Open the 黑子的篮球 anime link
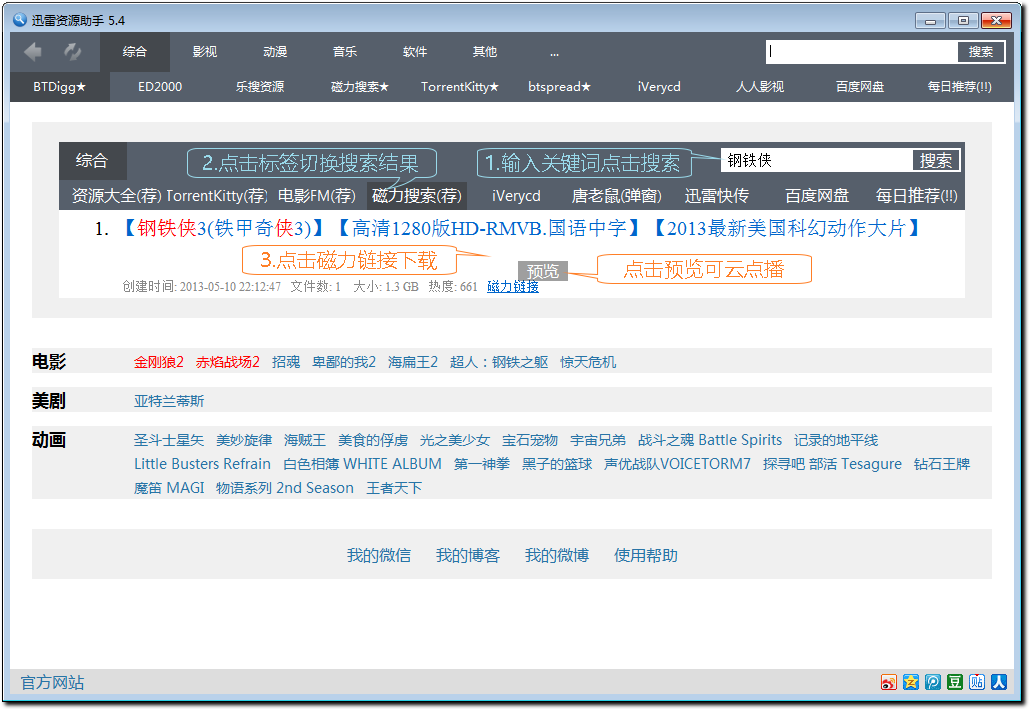1030x709 pixels. (x=556, y=464)
